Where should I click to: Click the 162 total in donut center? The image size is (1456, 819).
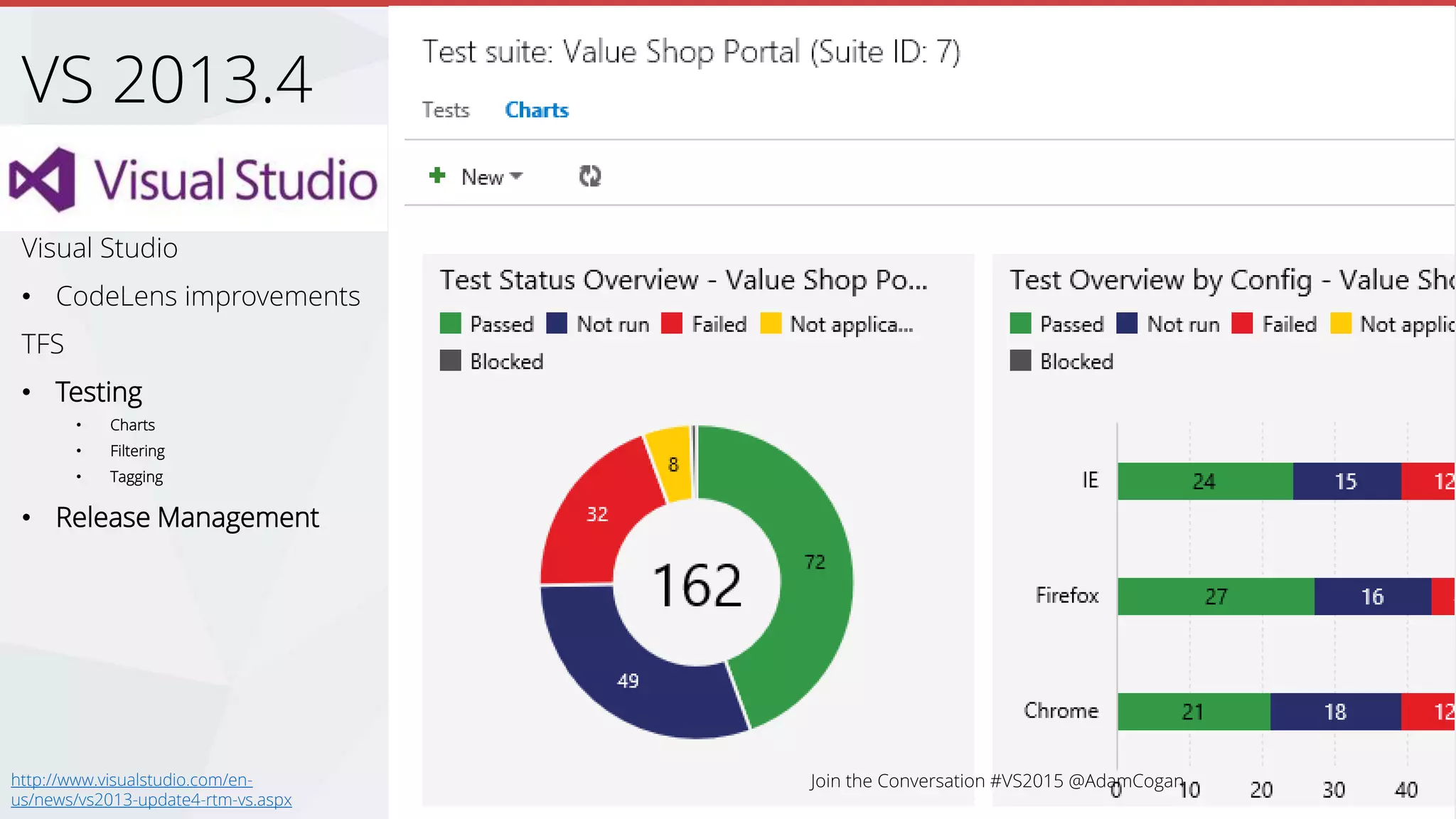click(x=697, y=585)
